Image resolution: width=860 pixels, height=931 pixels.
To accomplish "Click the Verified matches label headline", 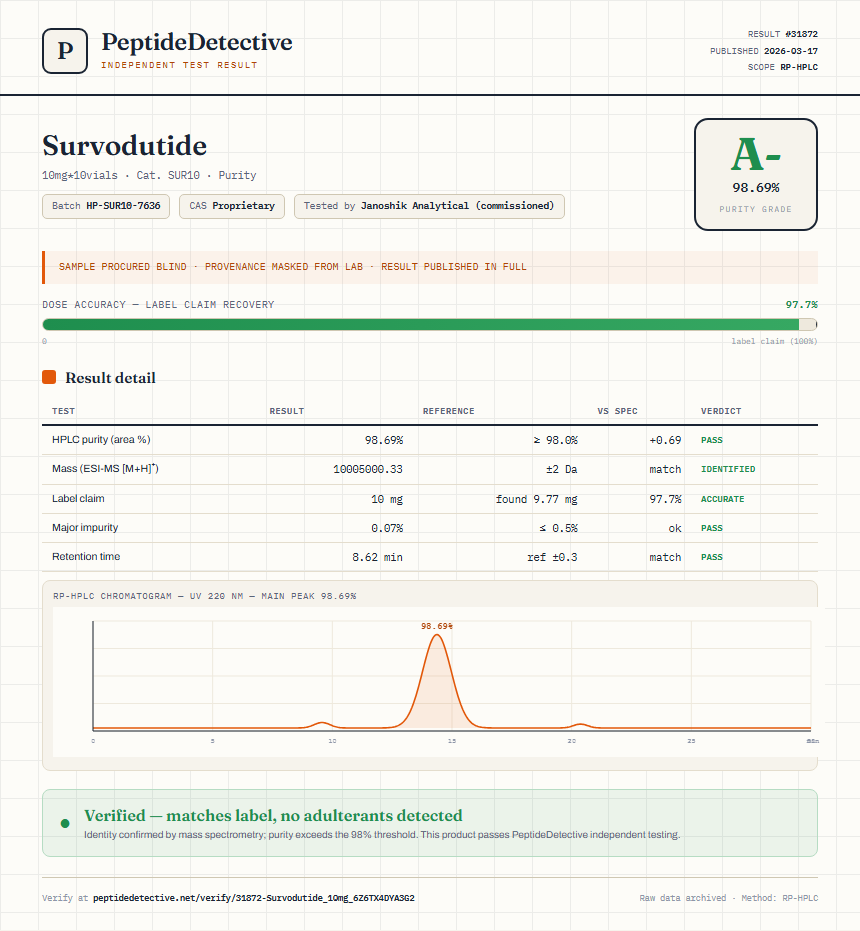I will click(273, 815).
